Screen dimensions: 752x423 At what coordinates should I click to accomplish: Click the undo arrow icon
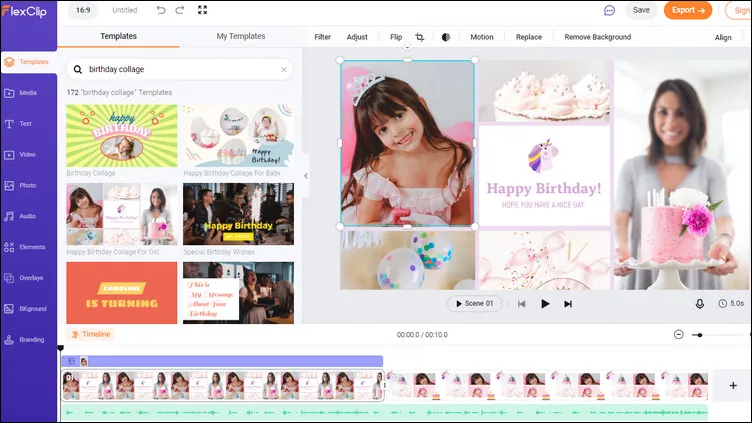tap(161, 10)
